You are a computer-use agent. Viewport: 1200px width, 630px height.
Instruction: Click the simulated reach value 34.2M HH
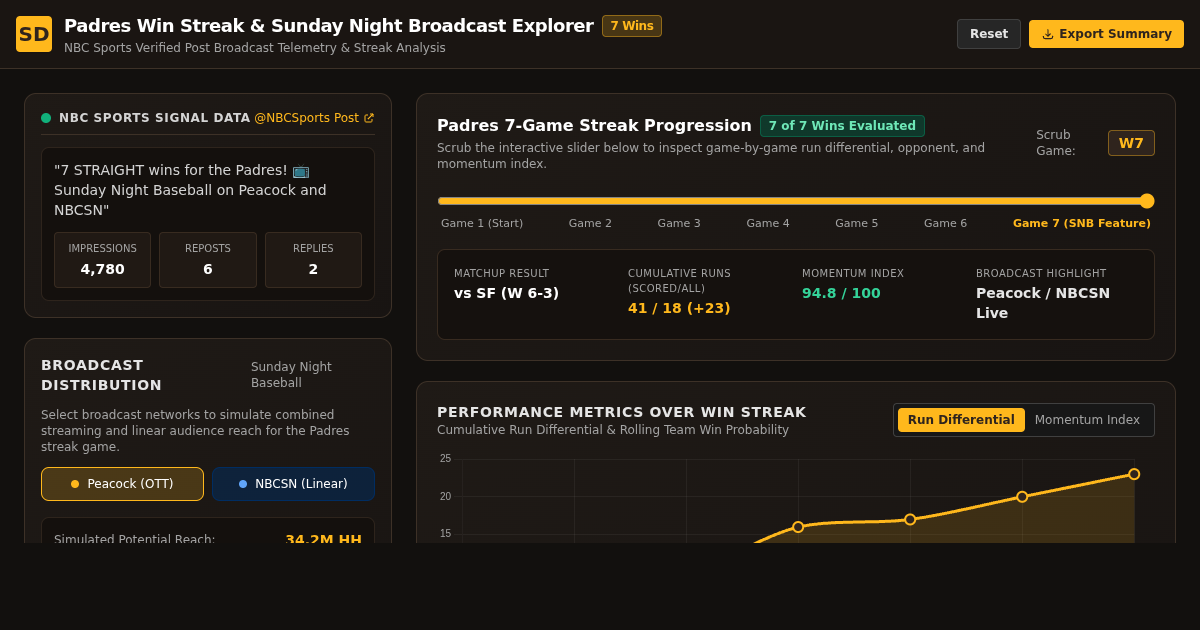323,539
